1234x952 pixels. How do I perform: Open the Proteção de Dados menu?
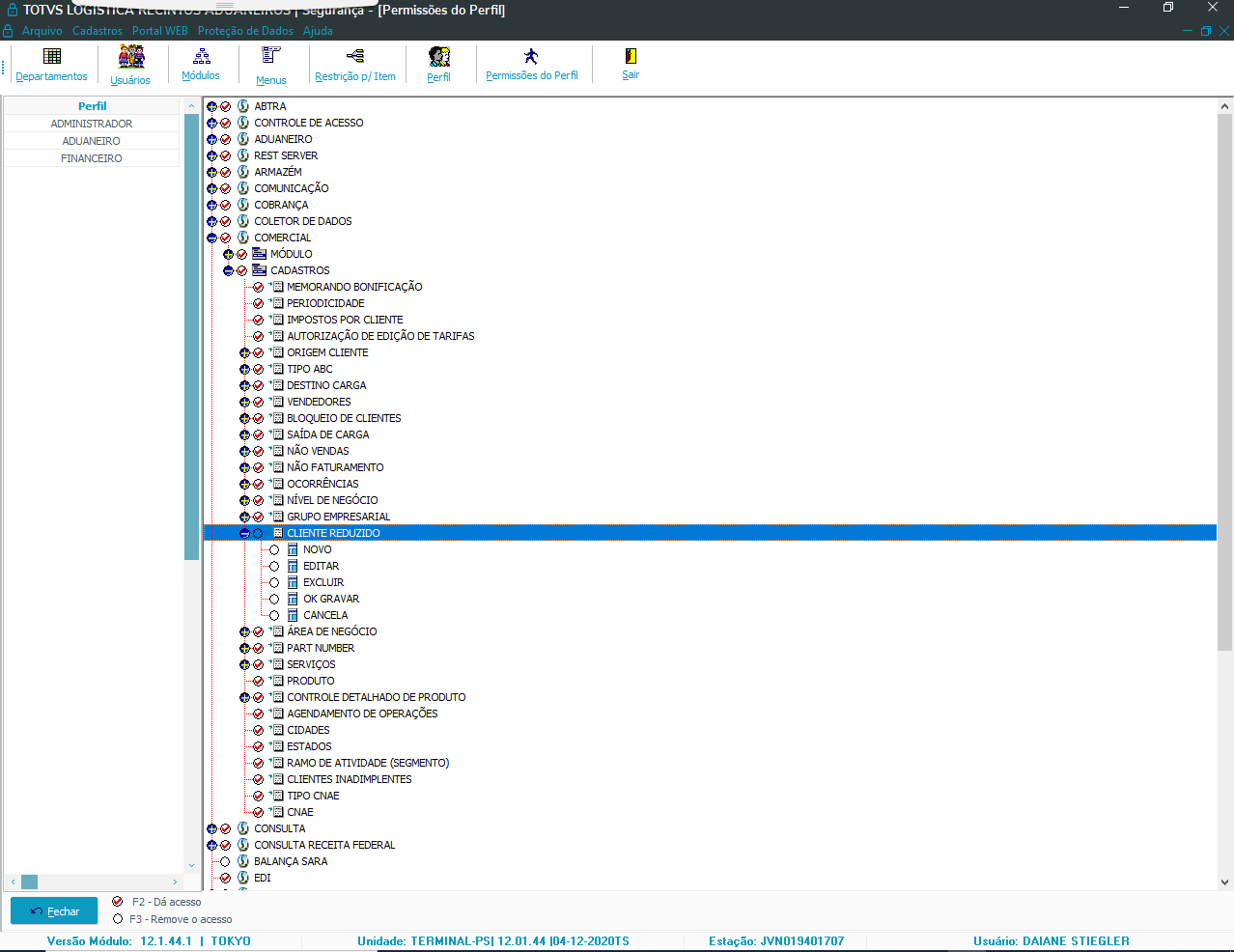(245, 31)
